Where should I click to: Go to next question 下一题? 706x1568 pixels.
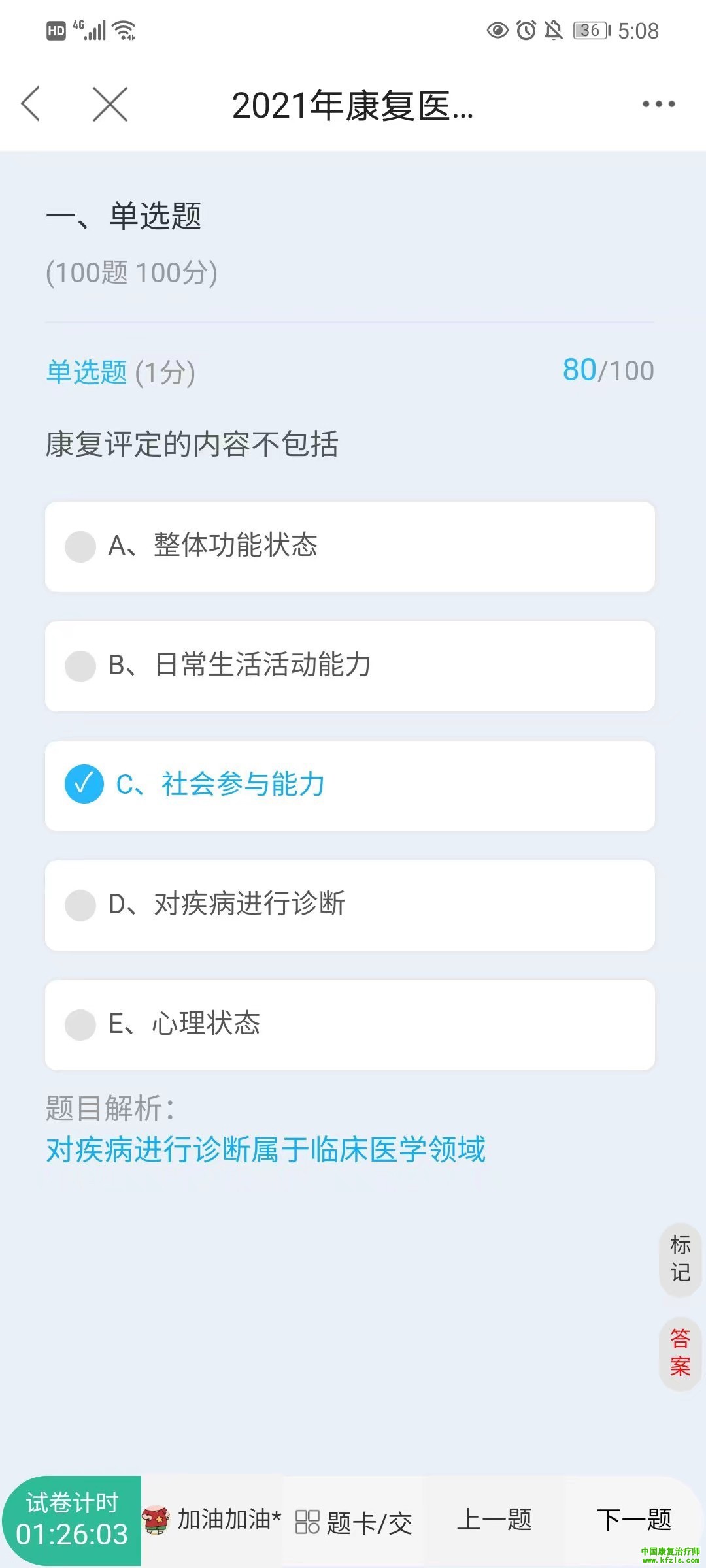[634, 1520]
